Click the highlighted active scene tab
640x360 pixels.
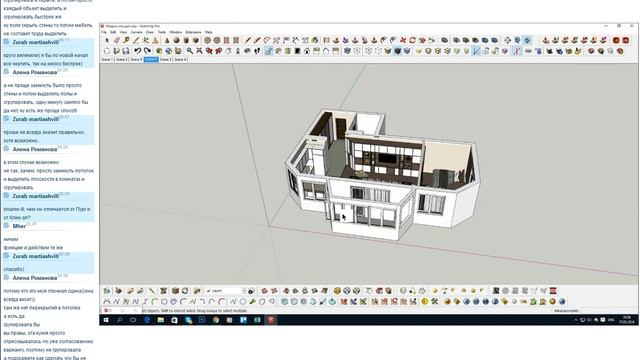coord(151,60)
